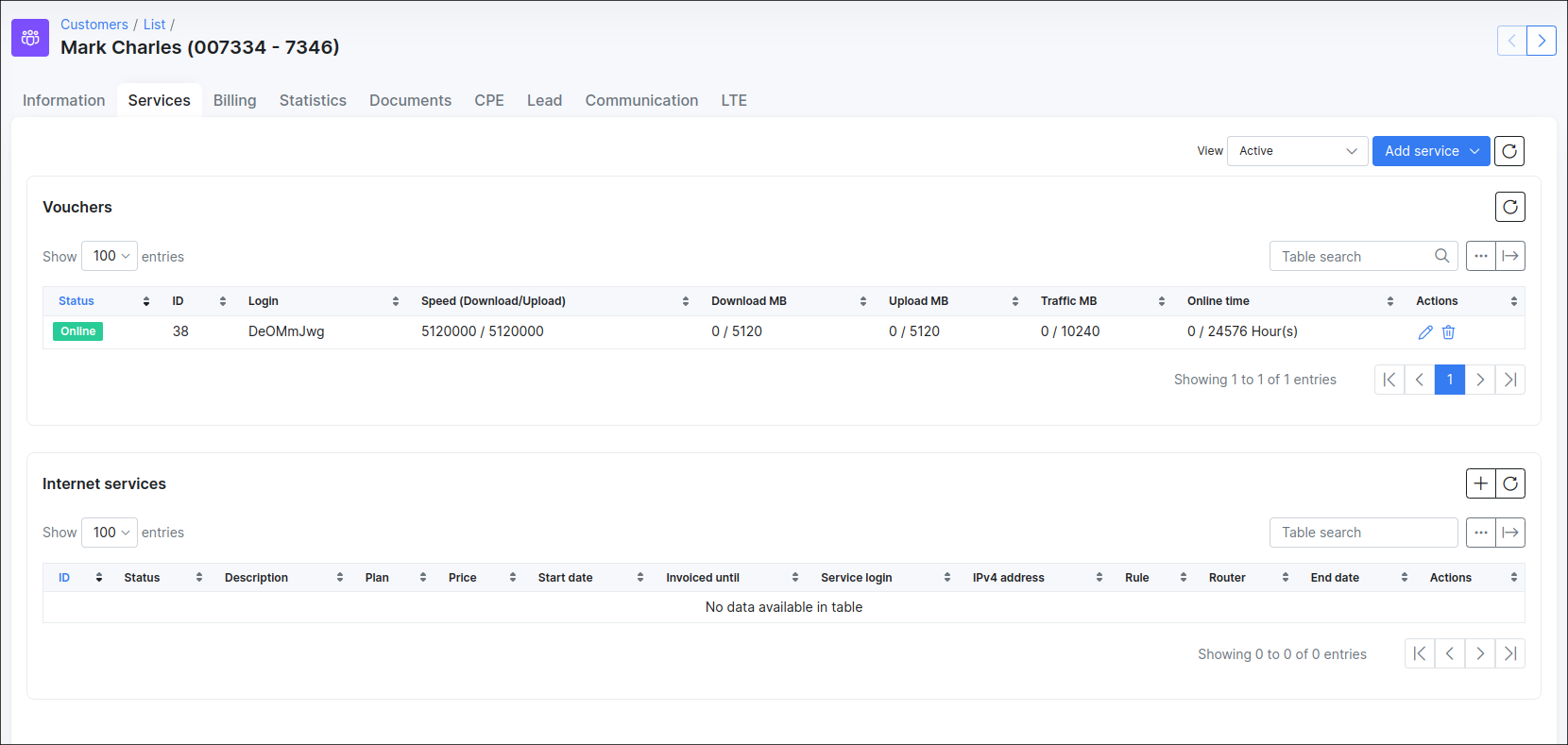Refresh the Internet services table
Image resolution: width=1568 pixels, height=745 pixels.
pos(1510,483)
